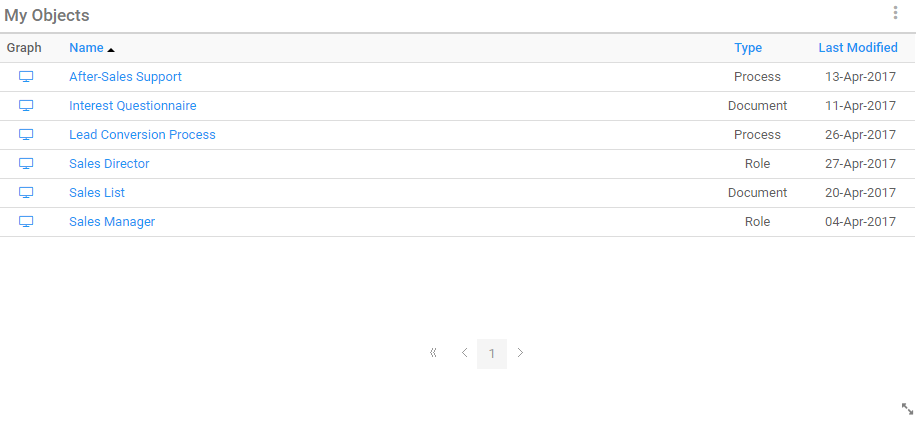916x429 pixels.
Task: Click the Graph column header
Action: 24,48
